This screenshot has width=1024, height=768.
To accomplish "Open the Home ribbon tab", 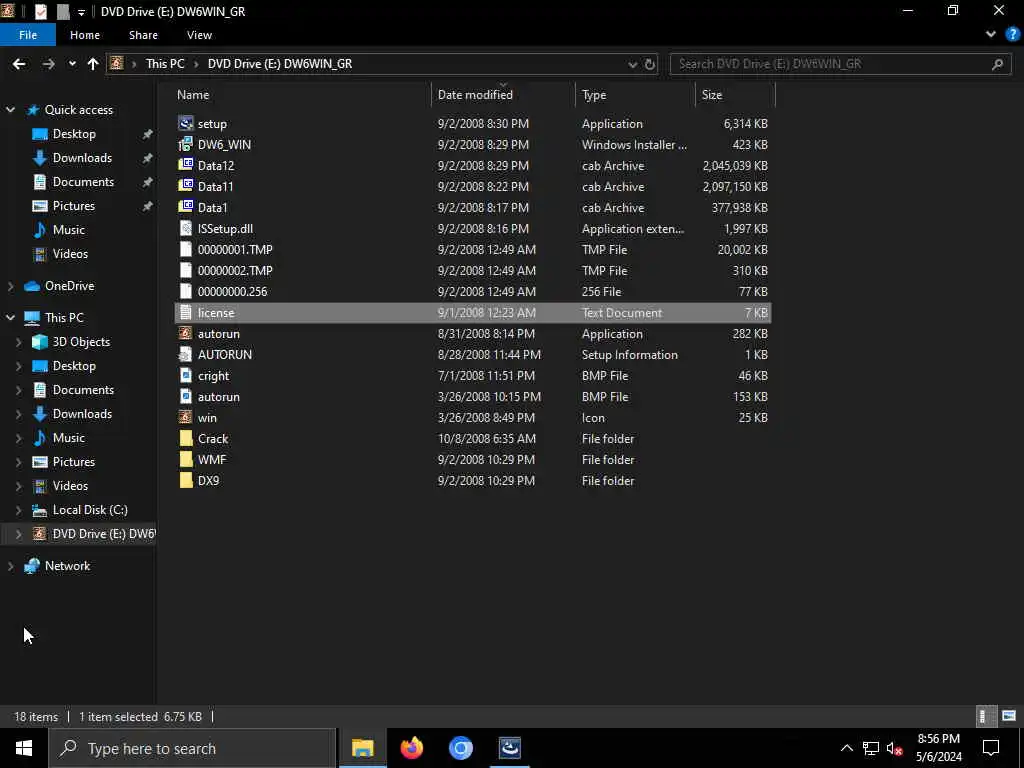I will (x=85, y=35).
